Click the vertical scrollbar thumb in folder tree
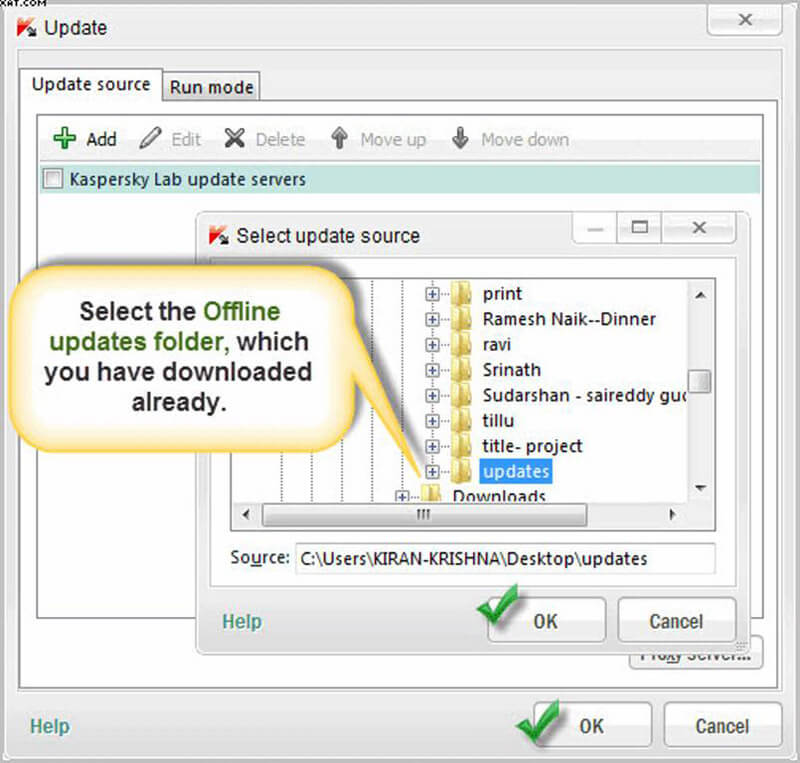 [699, 381]
